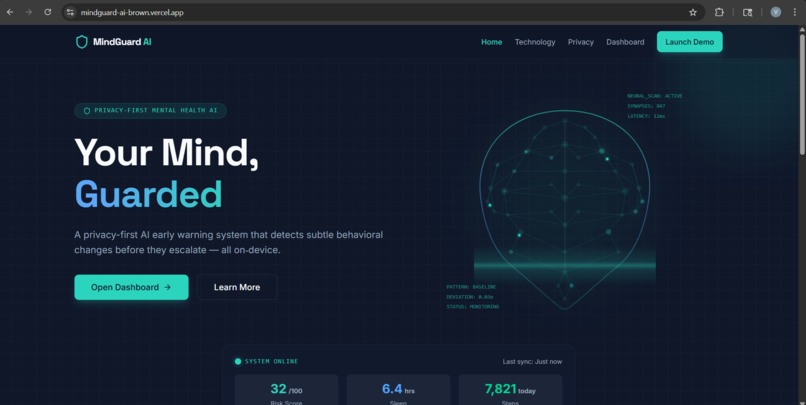Click the media/search tab icon in toolbar
Viewport: 806px width, 405px height.
point(747,12)
